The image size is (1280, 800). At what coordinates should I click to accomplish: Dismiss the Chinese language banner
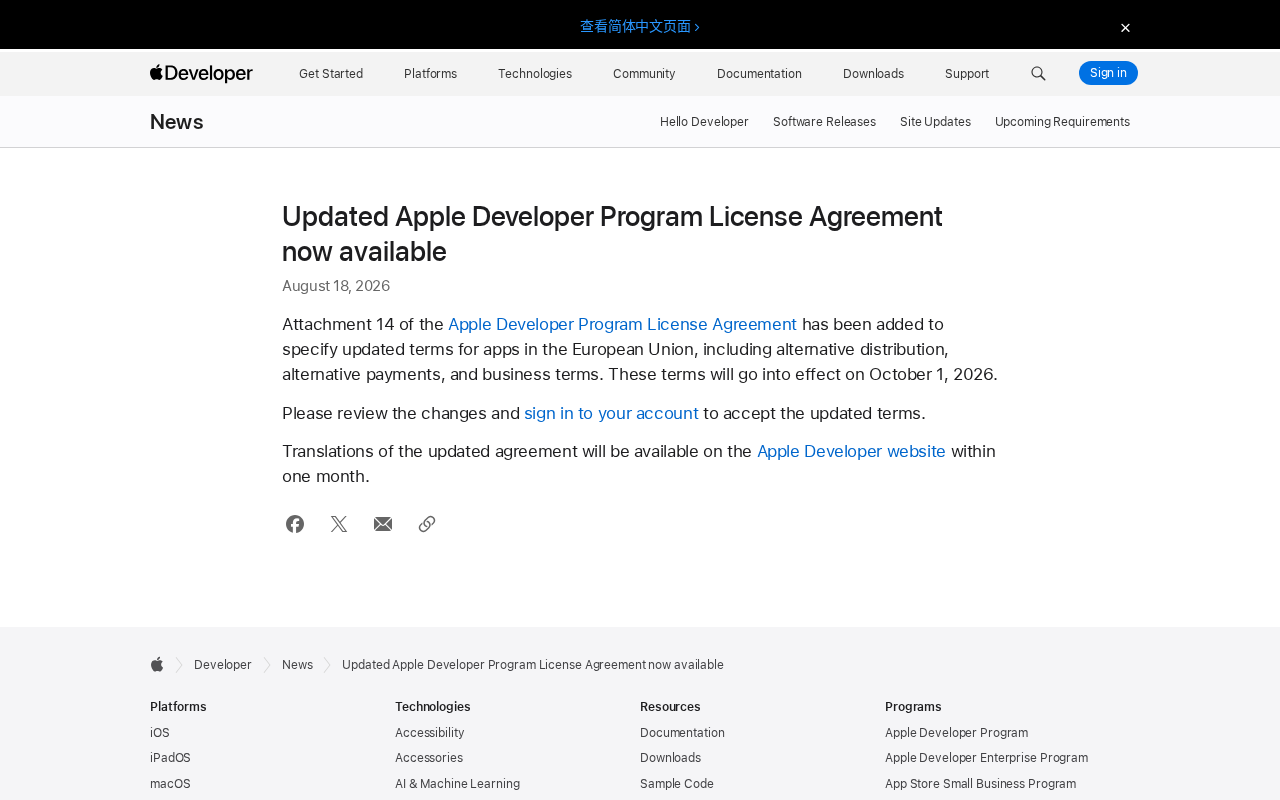[1125, 28]
